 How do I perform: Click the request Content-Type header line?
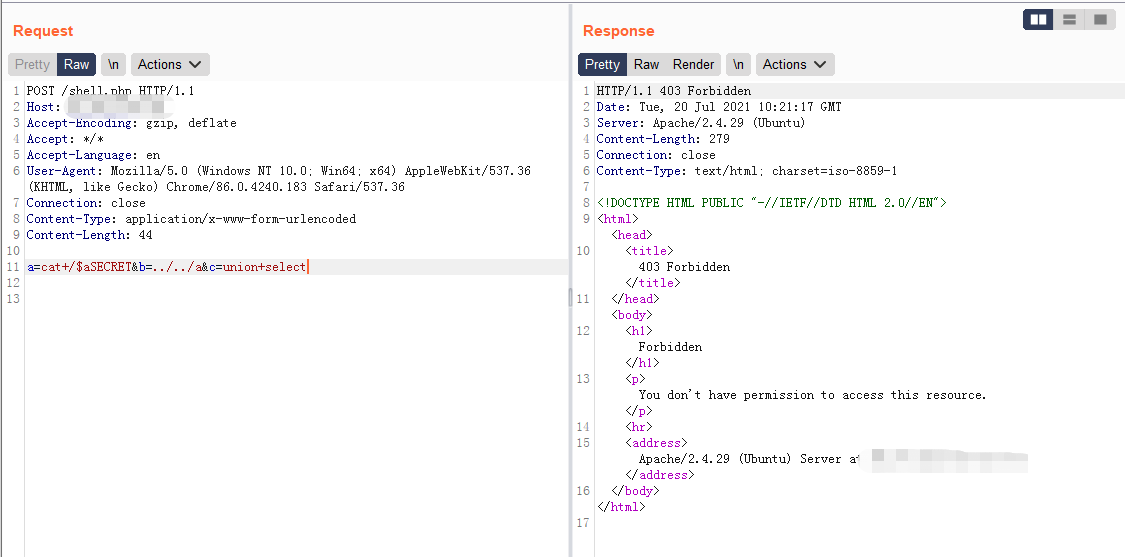point(191,219)
